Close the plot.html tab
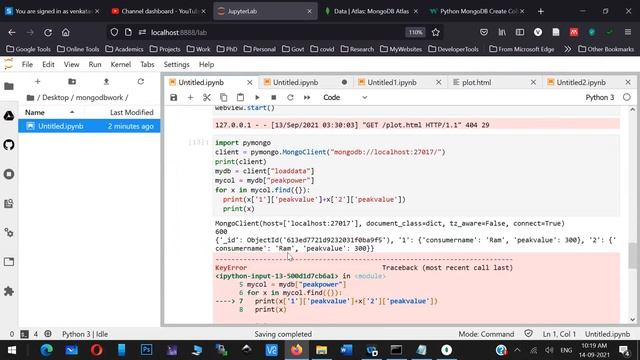 533,82
